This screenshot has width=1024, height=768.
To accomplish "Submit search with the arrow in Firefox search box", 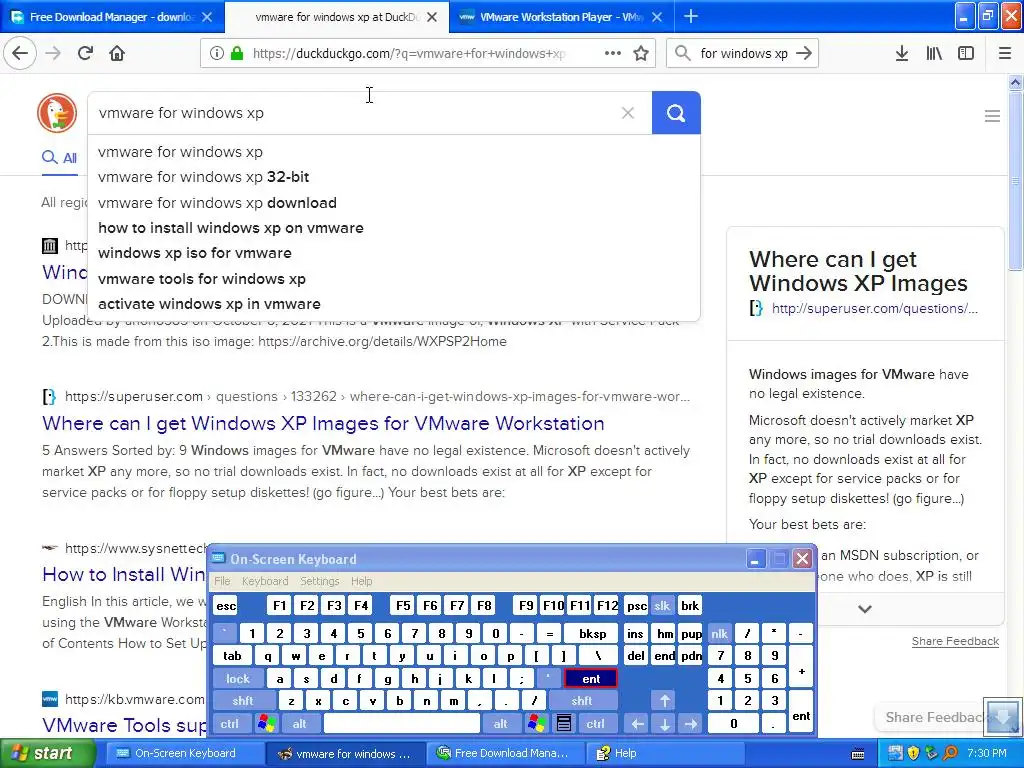I will click(x=804, y=54).
